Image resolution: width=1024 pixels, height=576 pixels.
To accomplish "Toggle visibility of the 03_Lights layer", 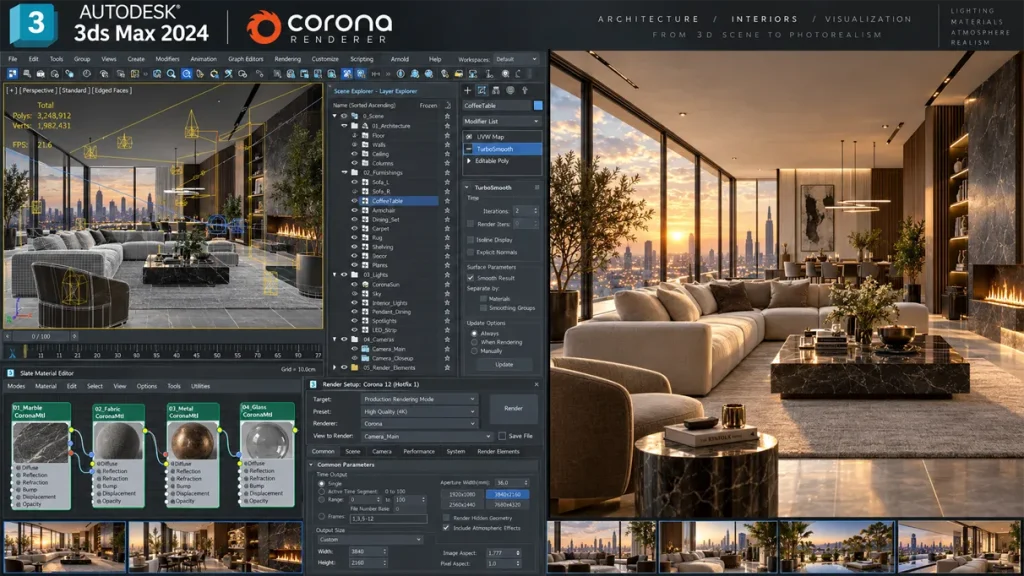I will click(344, 275).
